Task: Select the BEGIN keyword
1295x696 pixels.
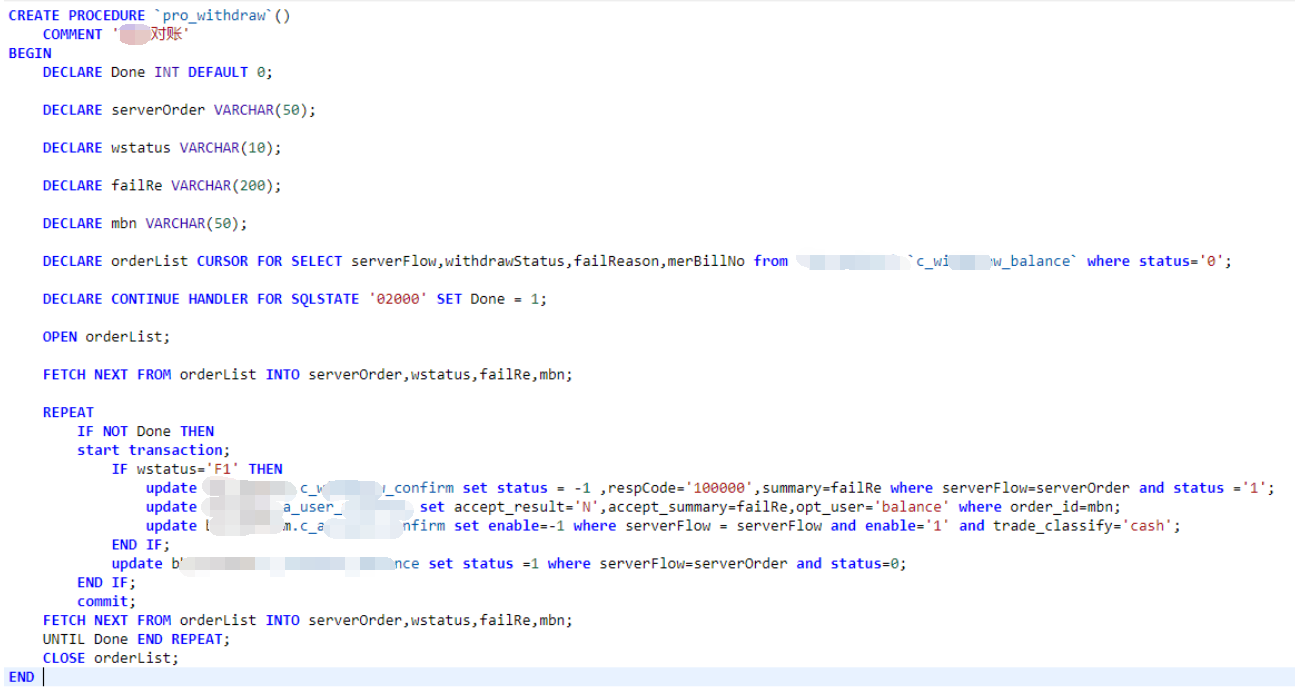Action: (25, 52)
